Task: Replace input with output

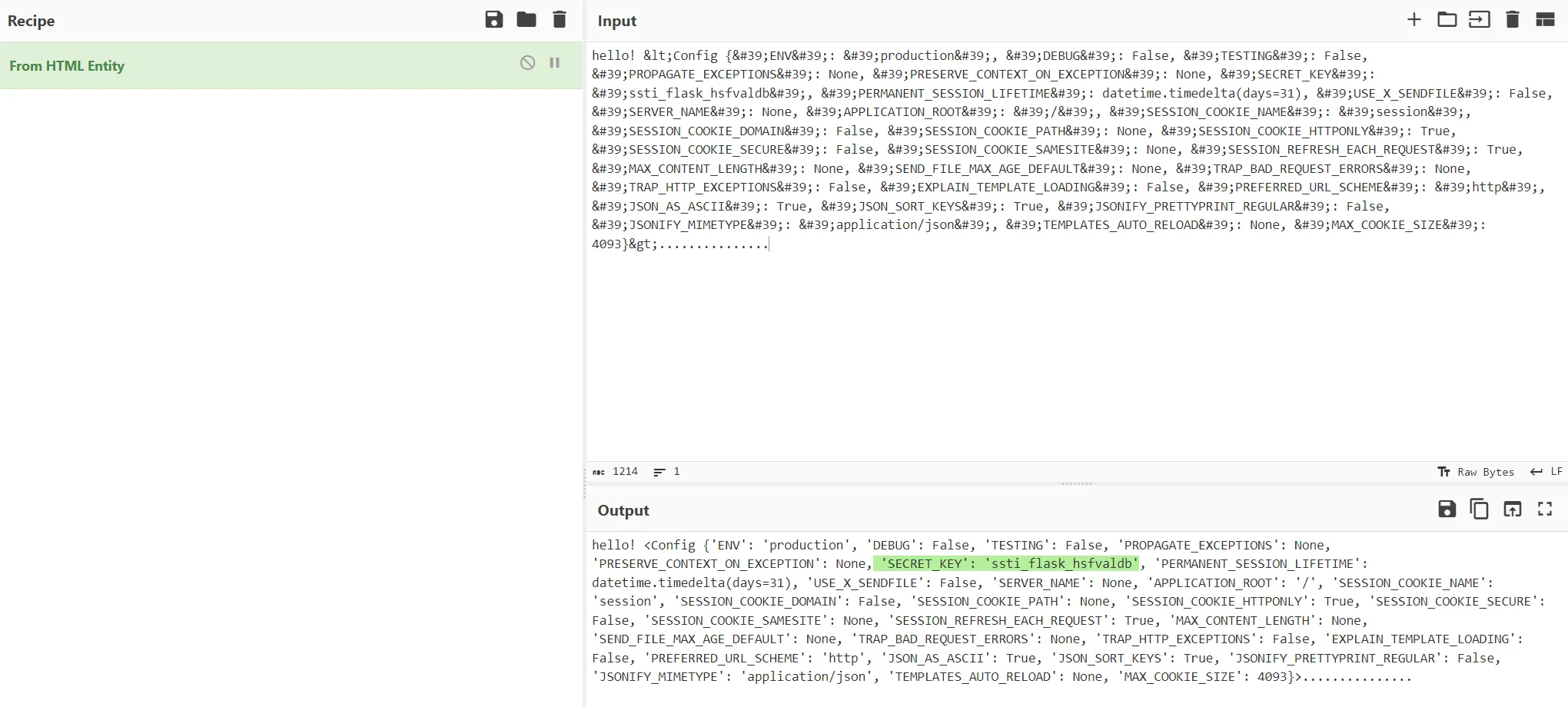Action: coord(1512,509)
